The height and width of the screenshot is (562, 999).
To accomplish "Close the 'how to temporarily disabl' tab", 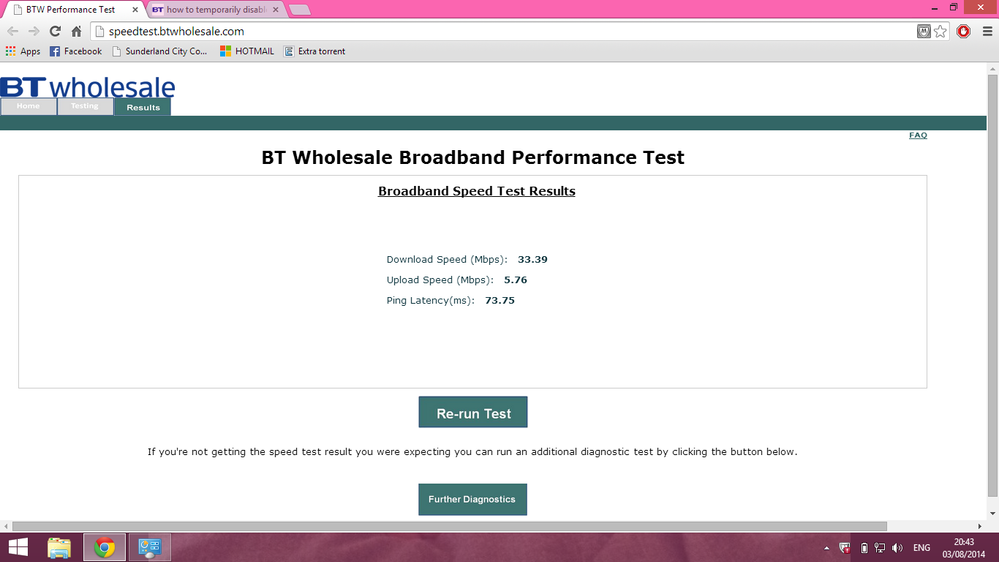I will click(x=275, y=10).
